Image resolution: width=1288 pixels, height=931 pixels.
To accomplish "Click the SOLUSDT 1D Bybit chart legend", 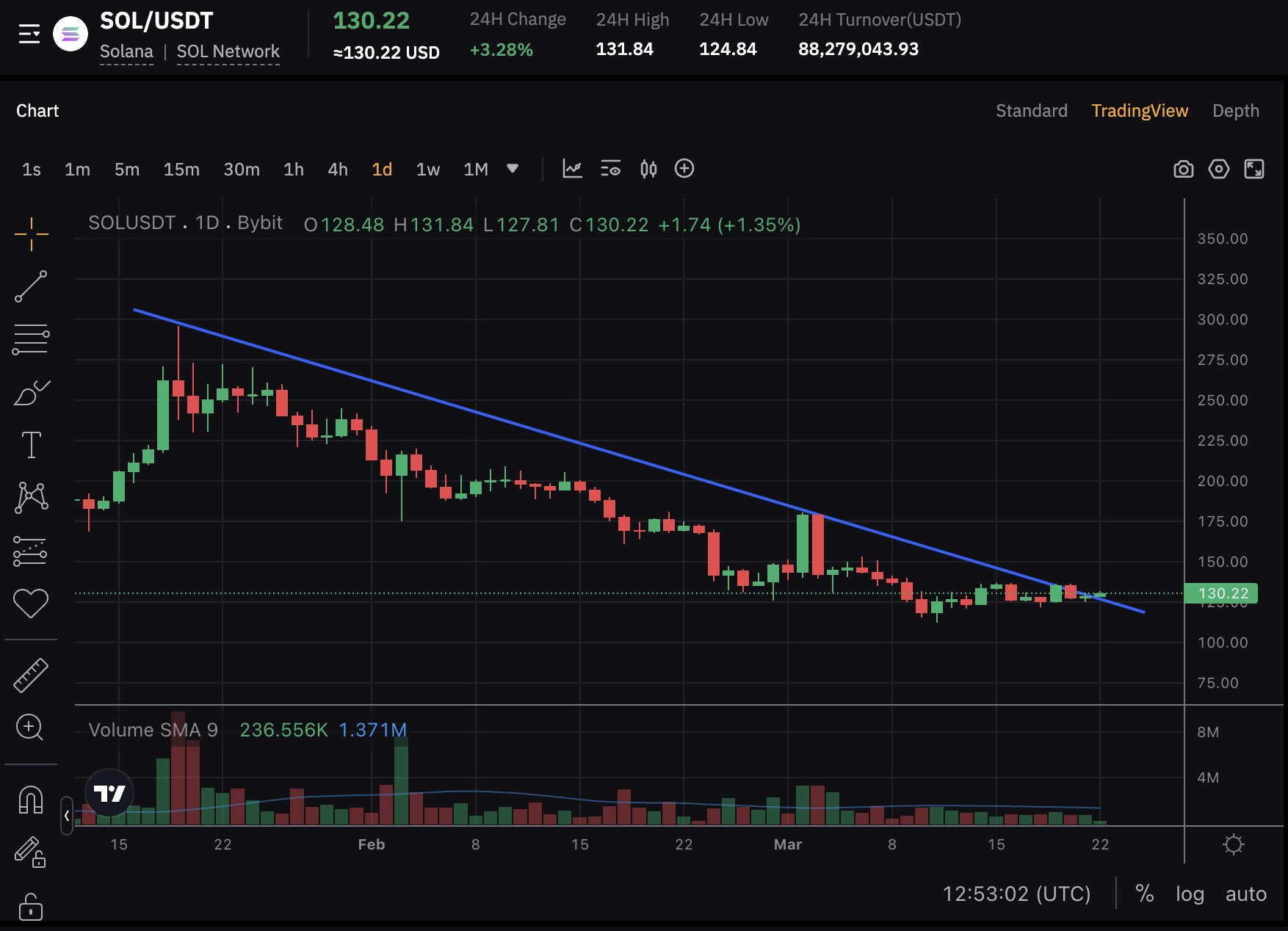I will [x=185, y=223].
